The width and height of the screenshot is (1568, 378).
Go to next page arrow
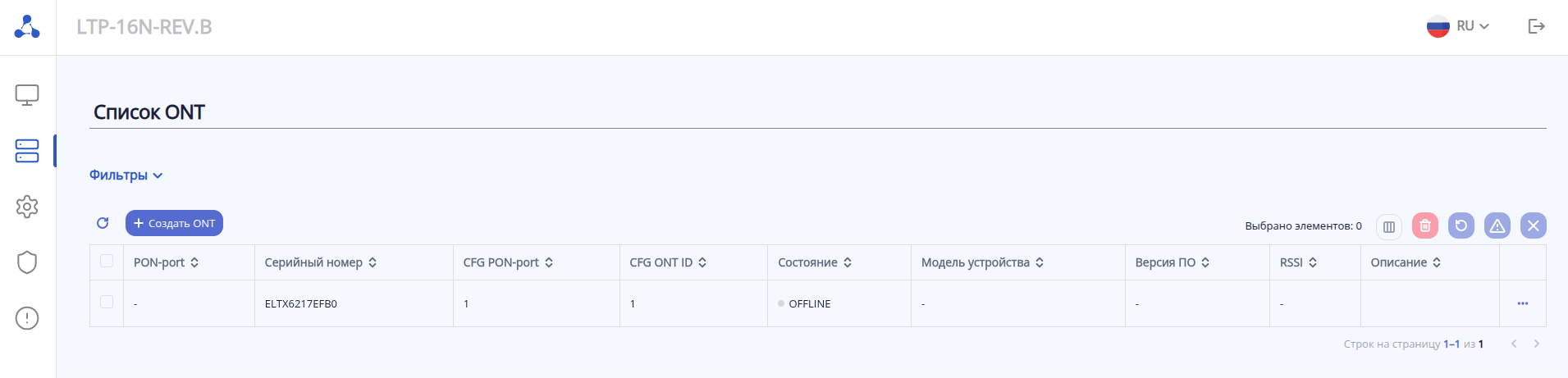click(x=1537, y=344)
